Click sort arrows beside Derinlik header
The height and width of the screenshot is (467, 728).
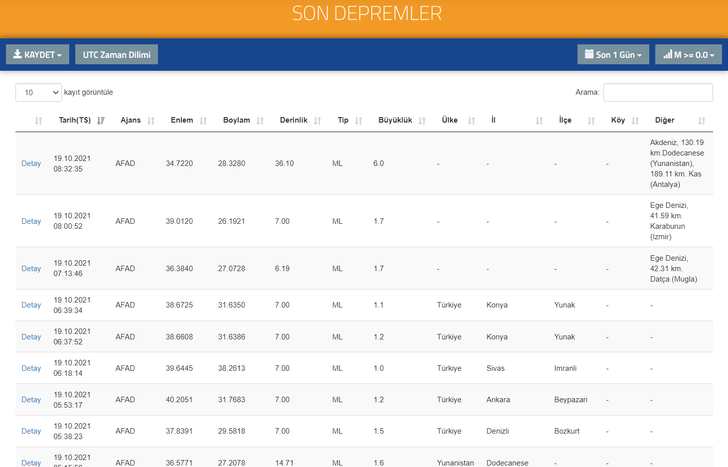[x=318, y=121]
